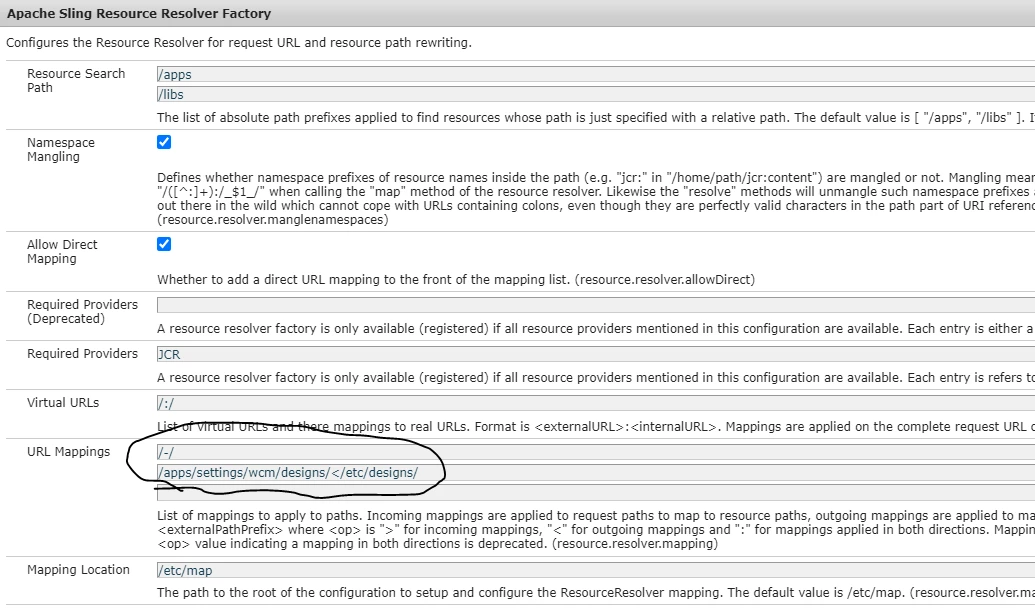
Task: Edit the /apps Resource Search Path field
Action: coord(595,74)
